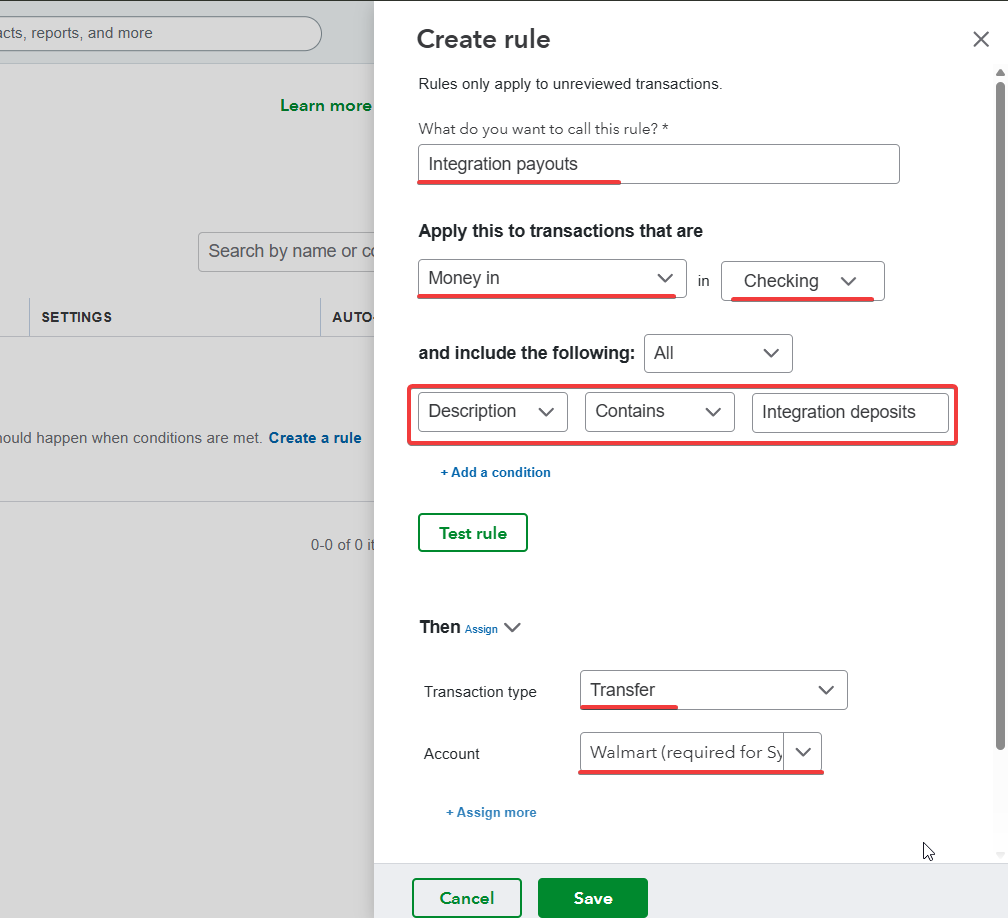Click the Integration deposits text field
Viewport: 1008px width, 918px height.
click(x=849, y=412)
